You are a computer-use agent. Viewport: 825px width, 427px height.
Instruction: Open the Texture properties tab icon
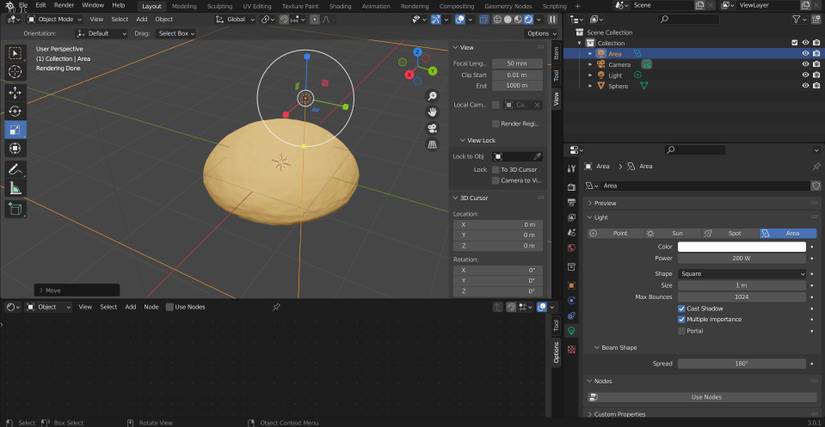[572, 349]
